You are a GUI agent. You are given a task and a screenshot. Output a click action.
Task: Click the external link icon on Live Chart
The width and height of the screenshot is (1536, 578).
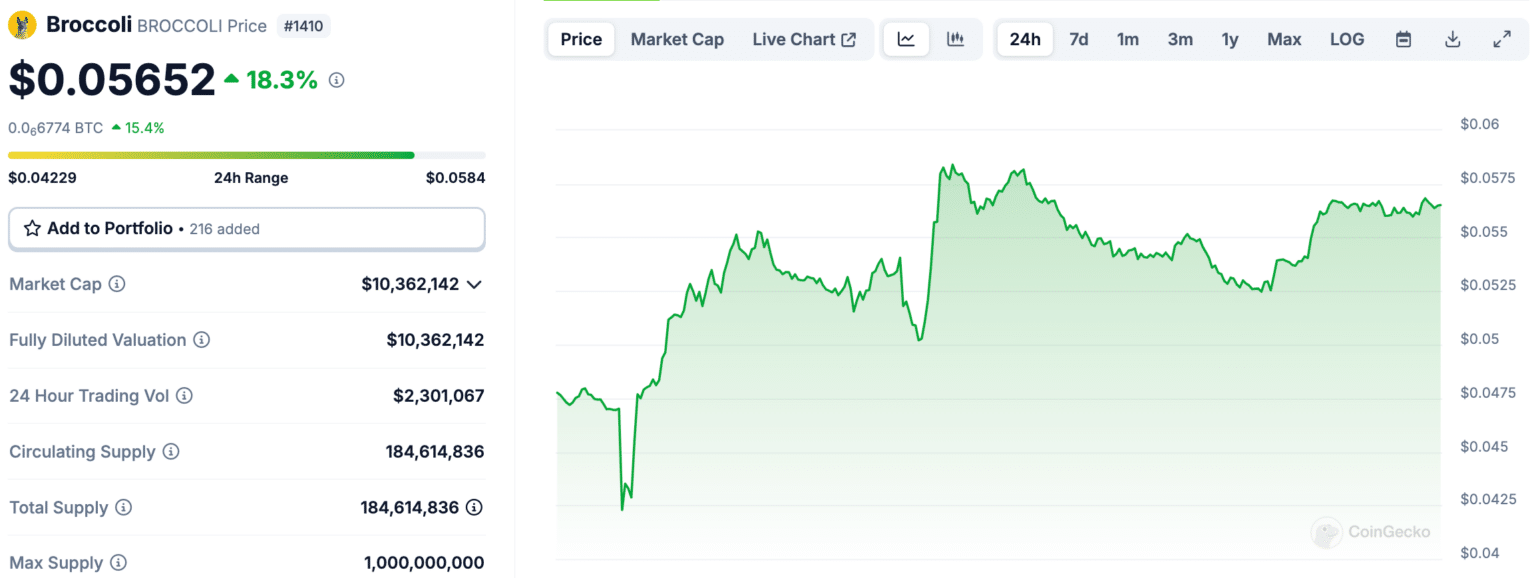tap(849, 39)
